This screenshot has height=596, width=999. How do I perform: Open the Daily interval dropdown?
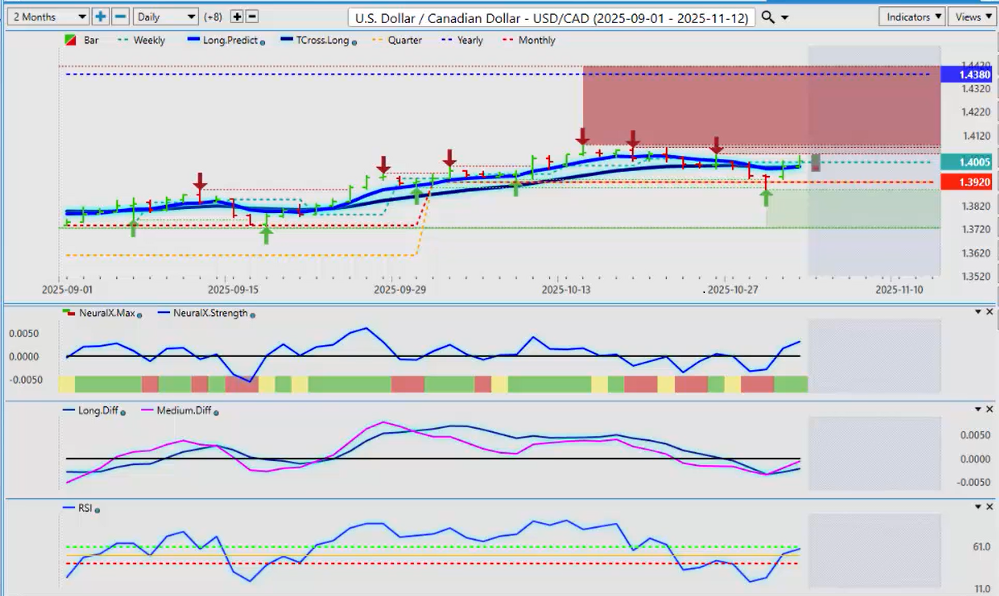[x=164, y=17]
